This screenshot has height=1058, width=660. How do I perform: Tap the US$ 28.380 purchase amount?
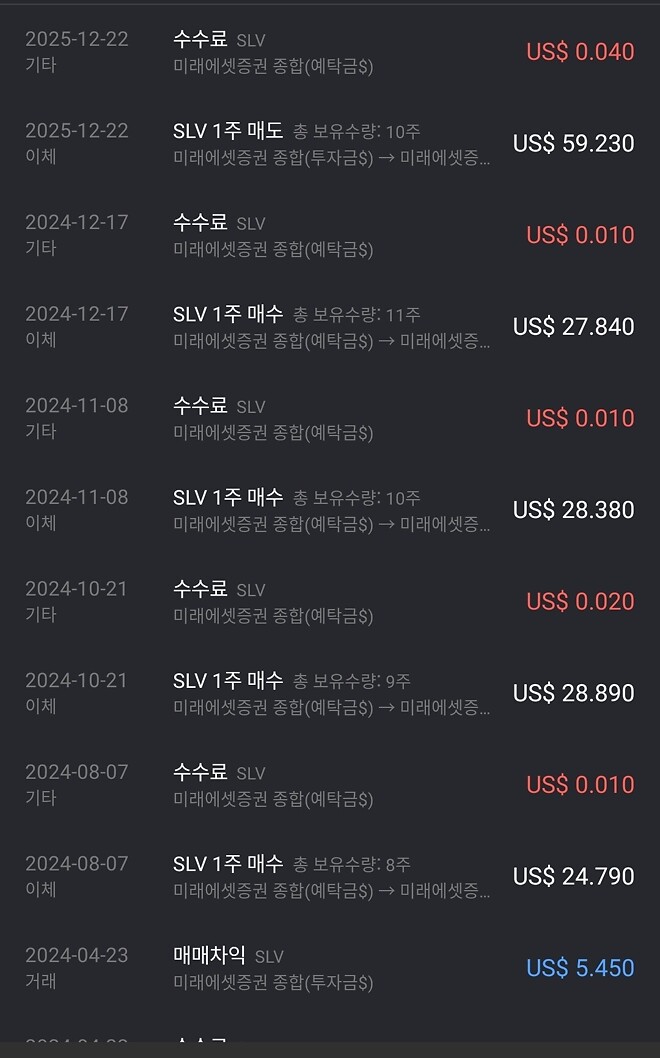coord(573,509)
